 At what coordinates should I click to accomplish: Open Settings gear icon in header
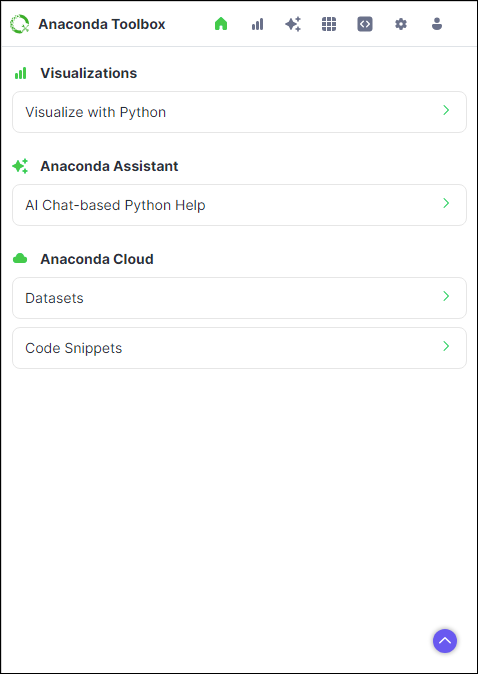coord(401,24)
